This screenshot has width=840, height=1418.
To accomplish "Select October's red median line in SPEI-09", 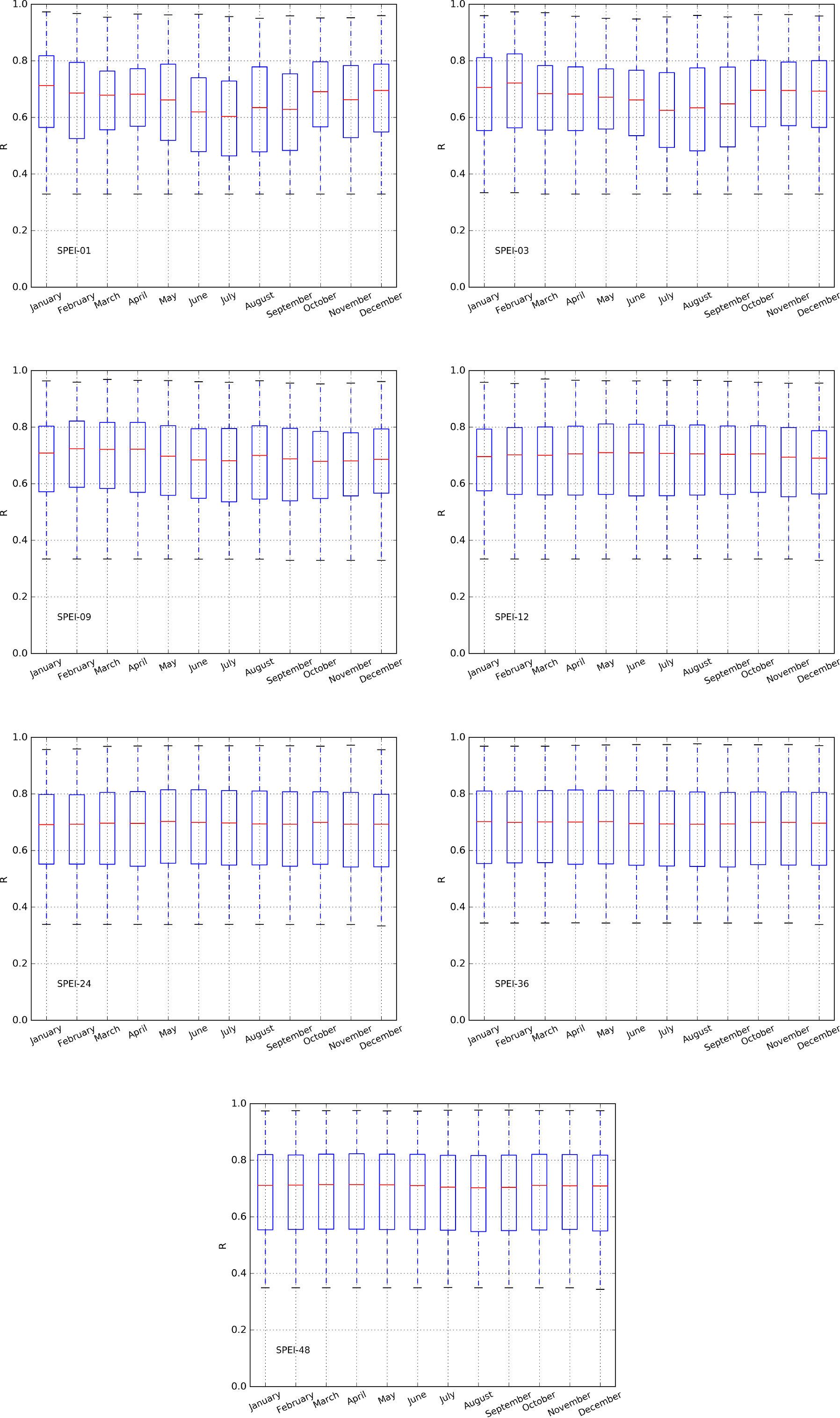I will coord(320,461).
